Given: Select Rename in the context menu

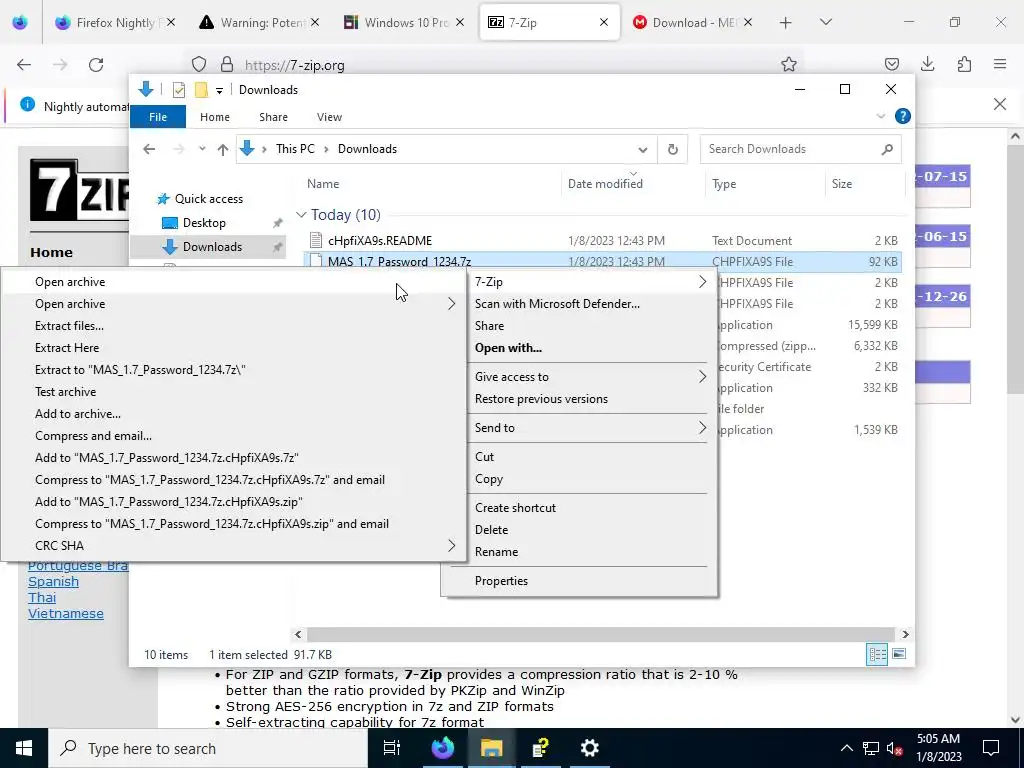Looking at the screenshot, I should point(496,552).
